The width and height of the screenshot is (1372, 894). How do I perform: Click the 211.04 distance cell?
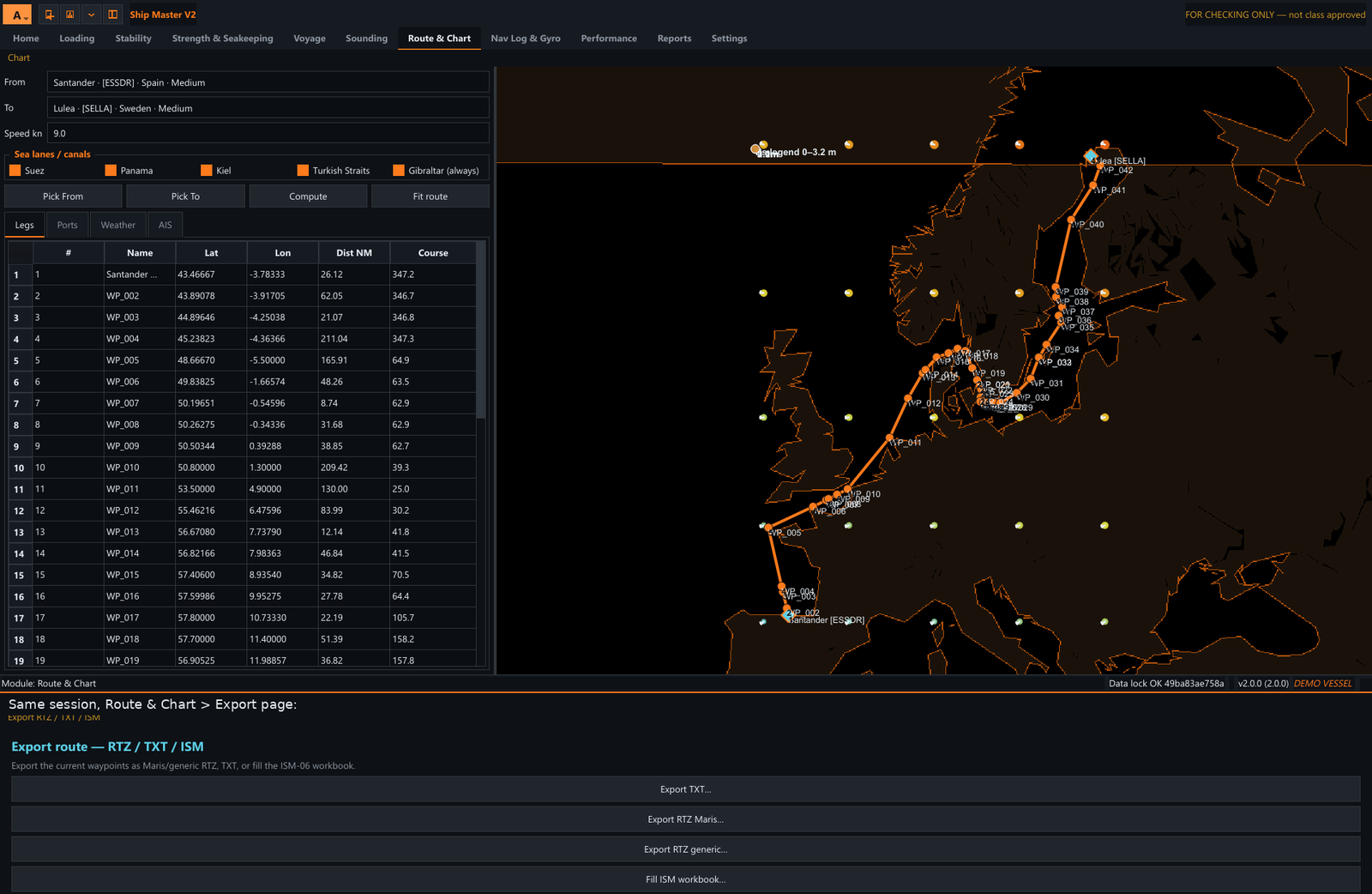(x=354, y=339)
